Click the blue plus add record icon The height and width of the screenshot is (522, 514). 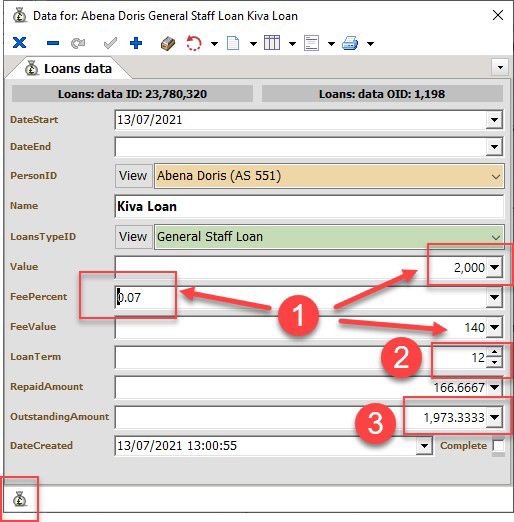click(136, 43)
